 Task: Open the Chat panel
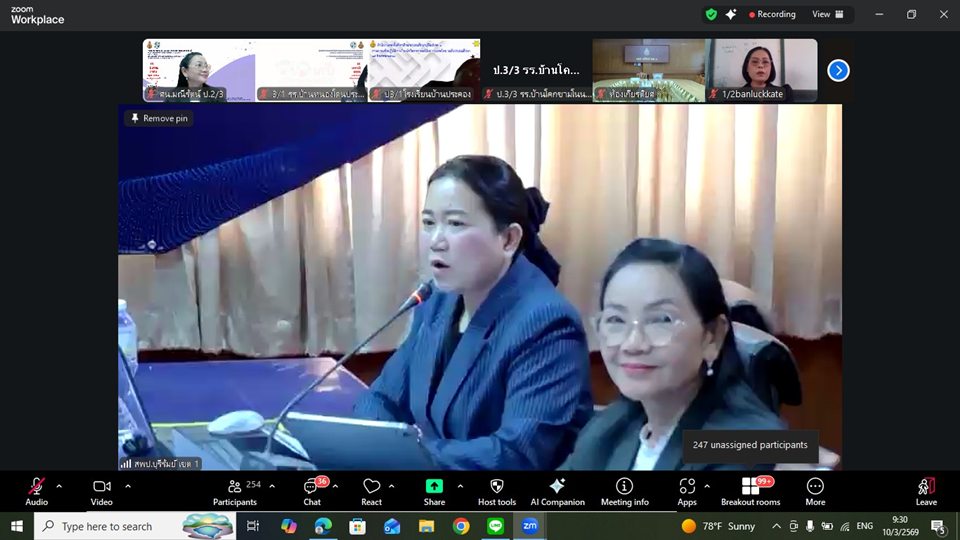coord(312,491)
